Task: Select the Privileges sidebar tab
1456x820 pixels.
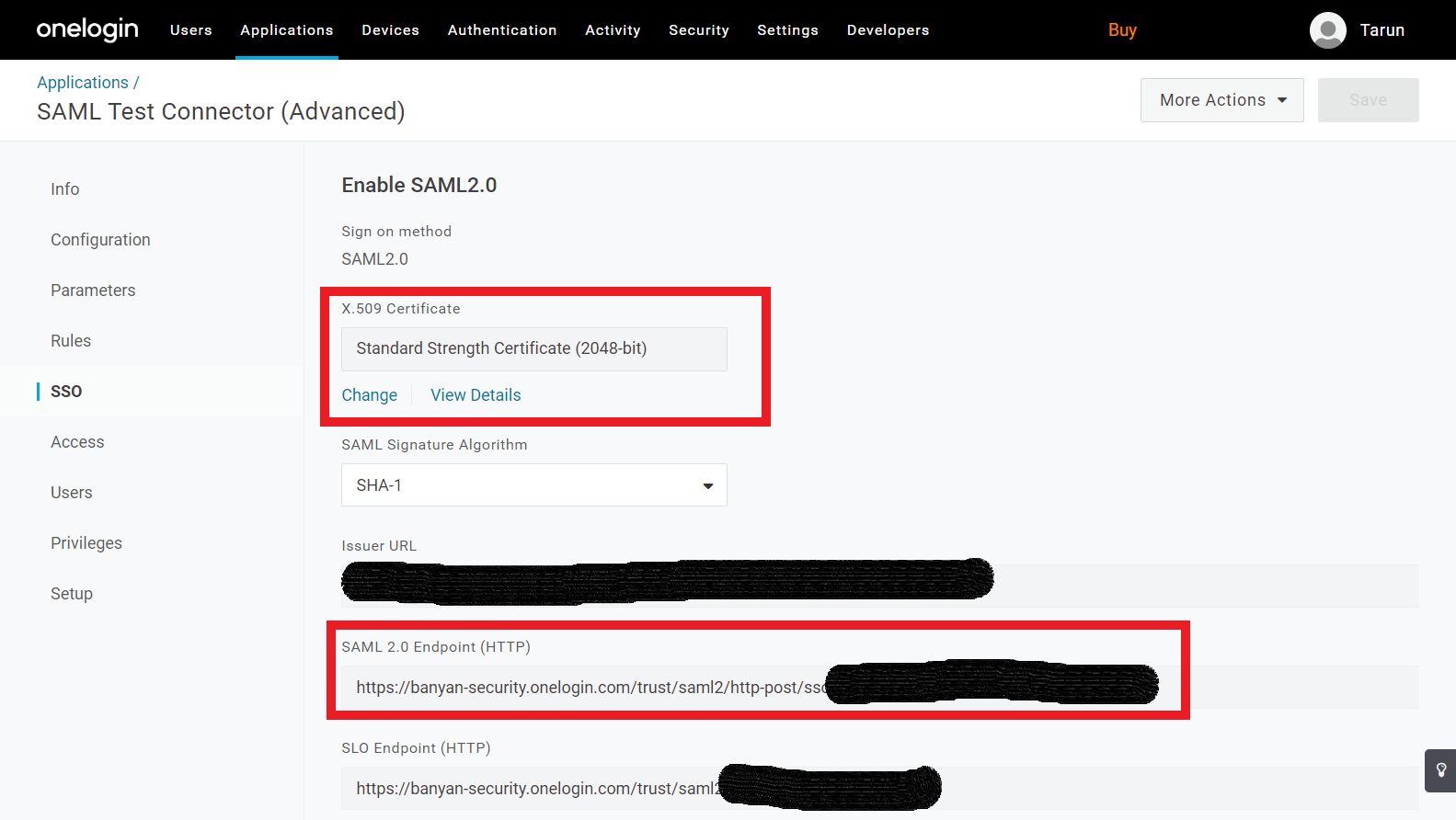Action: click(x=86, y=543)
